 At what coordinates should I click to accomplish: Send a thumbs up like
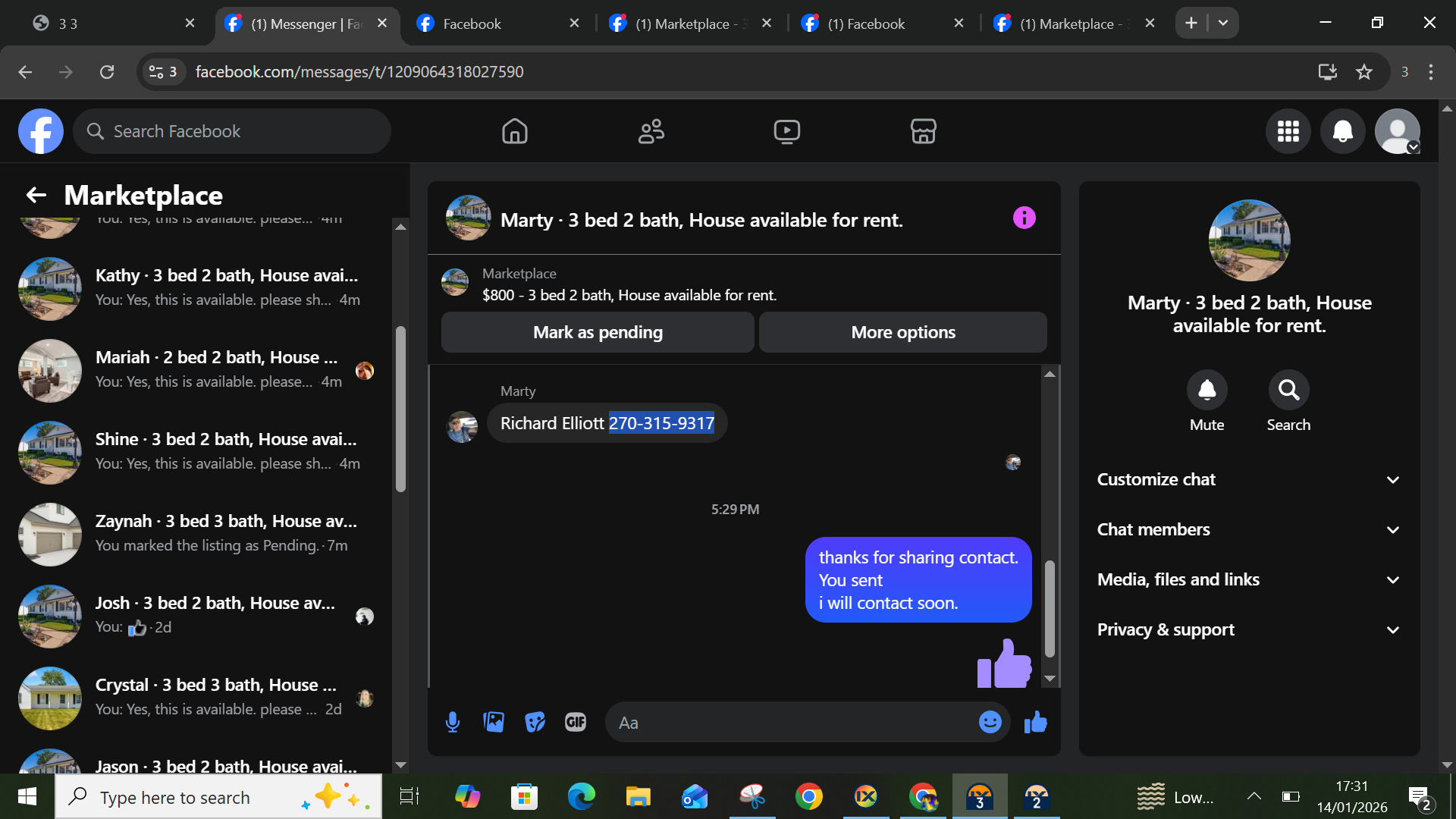click(1035, 722)
